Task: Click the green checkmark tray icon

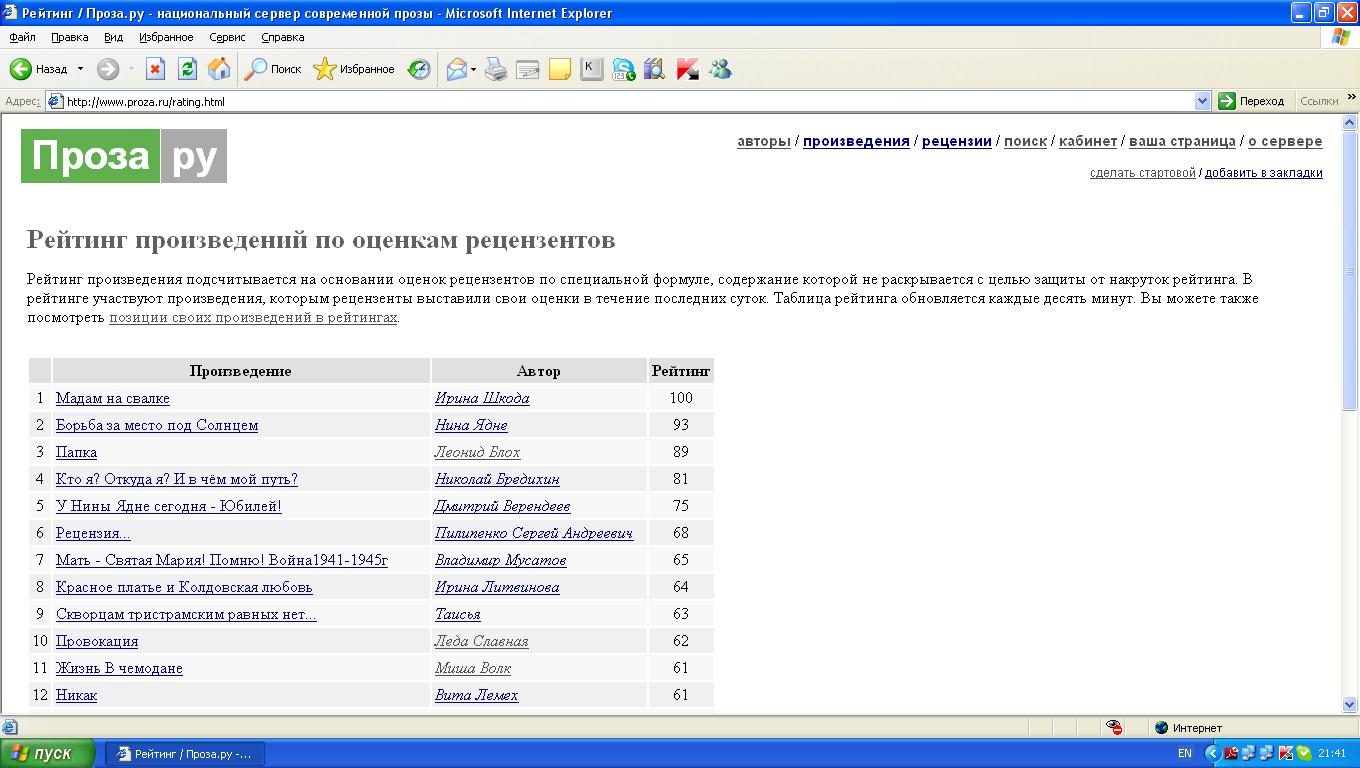Action: pyautogui.click(x=1304, y=753)
